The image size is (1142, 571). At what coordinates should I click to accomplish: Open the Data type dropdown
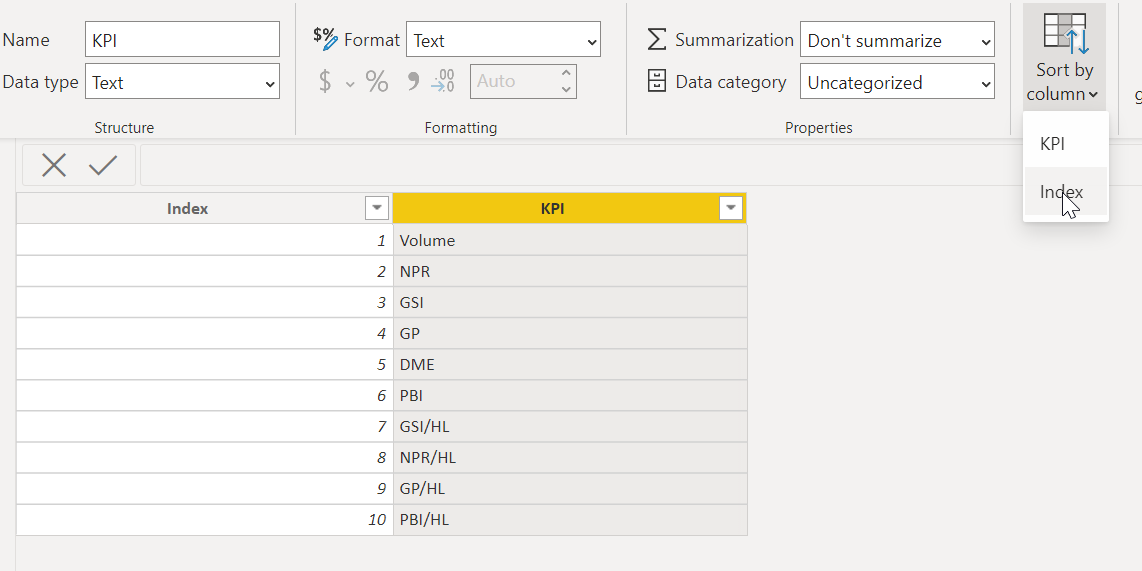[182, 82]
